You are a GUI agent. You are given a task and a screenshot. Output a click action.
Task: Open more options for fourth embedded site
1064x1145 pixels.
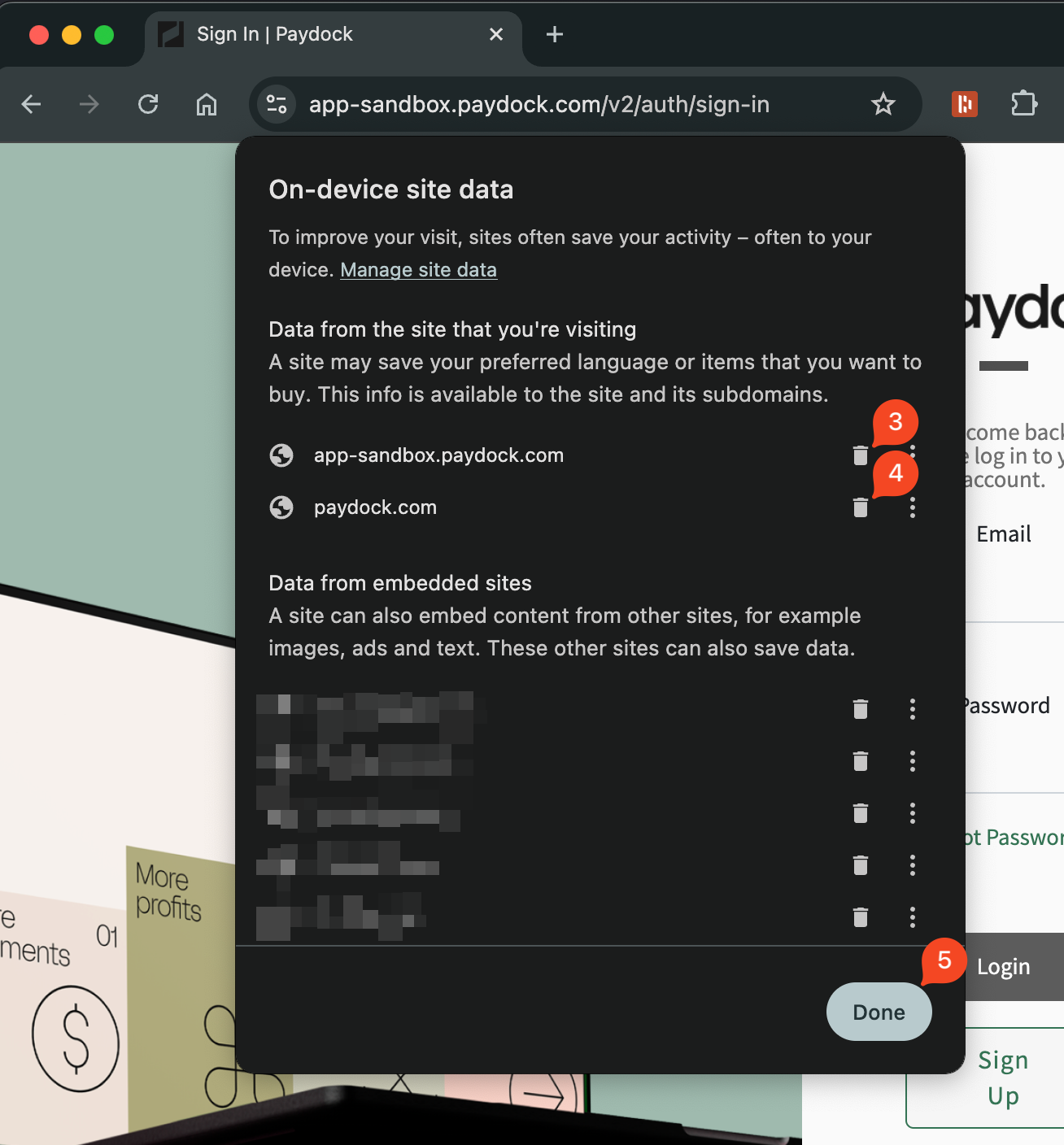coord(913,865)
